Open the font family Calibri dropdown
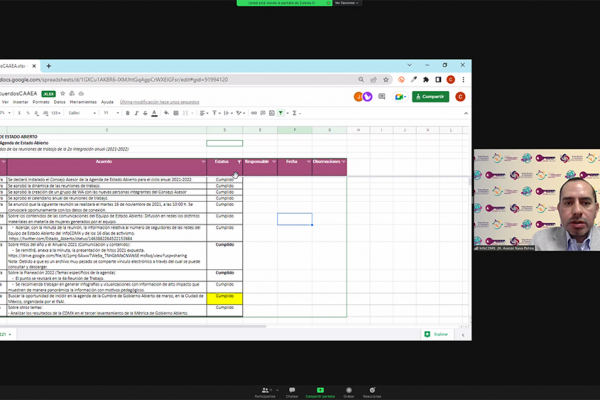Screen dimensions: 600x400 point(82,113)
